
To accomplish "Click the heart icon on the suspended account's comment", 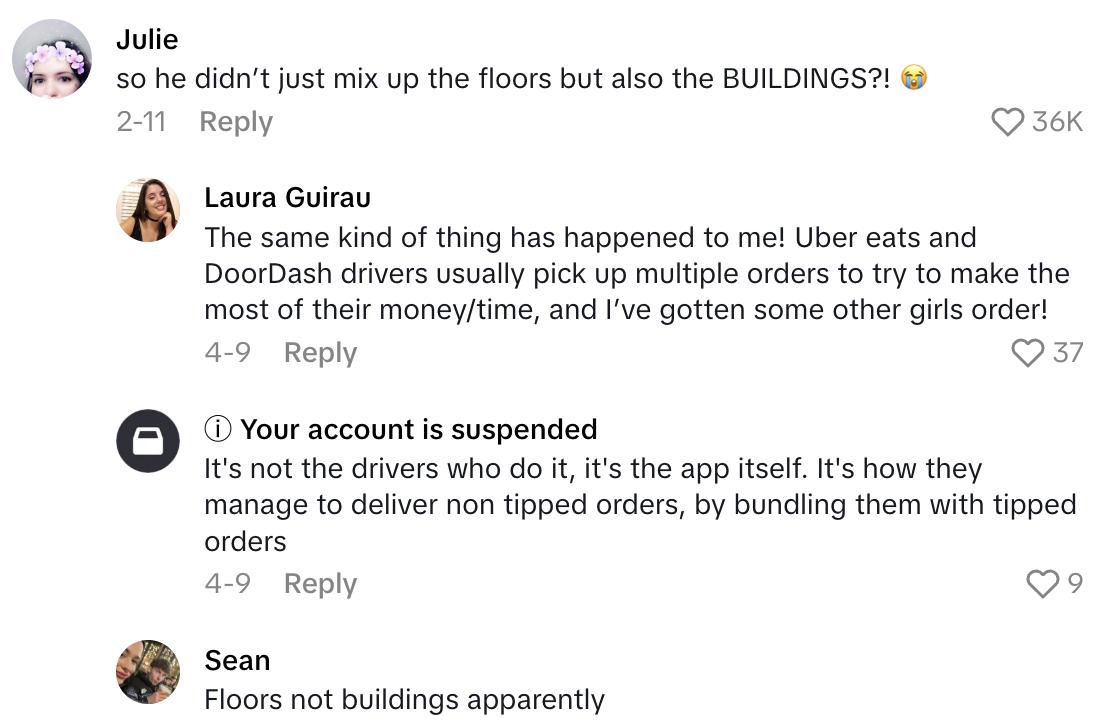I will [x=1044, y=583].
